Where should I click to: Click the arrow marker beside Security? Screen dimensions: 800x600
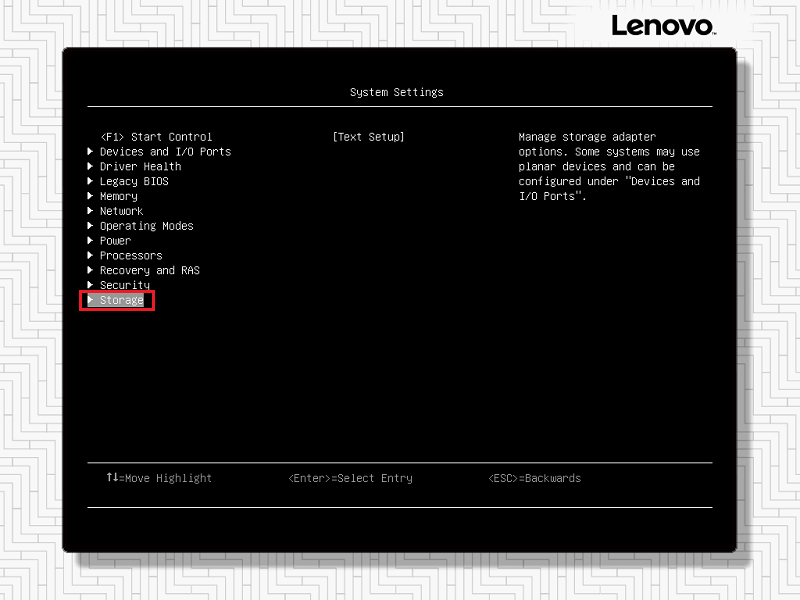91,285
